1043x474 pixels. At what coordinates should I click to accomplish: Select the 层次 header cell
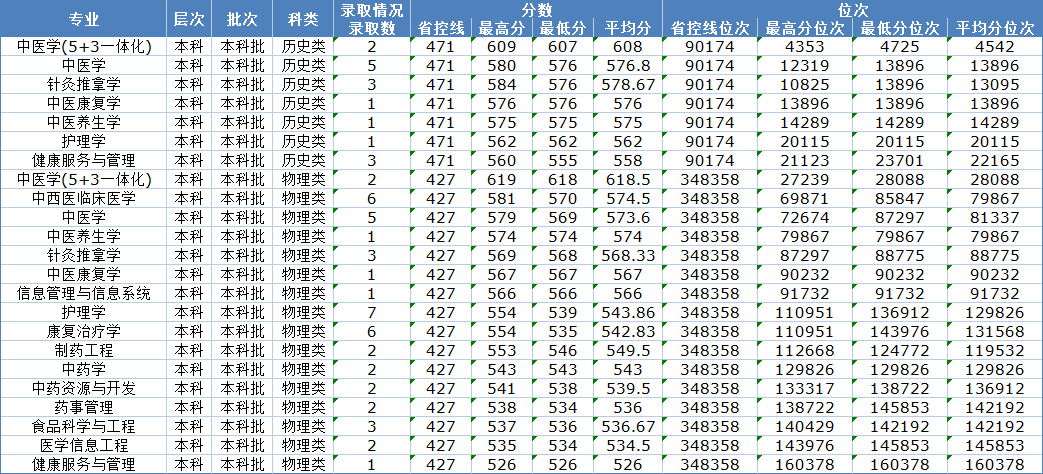coord(187,19)
